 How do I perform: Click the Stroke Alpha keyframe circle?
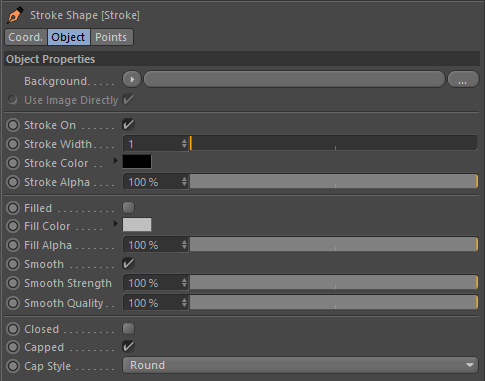(13, 182)
